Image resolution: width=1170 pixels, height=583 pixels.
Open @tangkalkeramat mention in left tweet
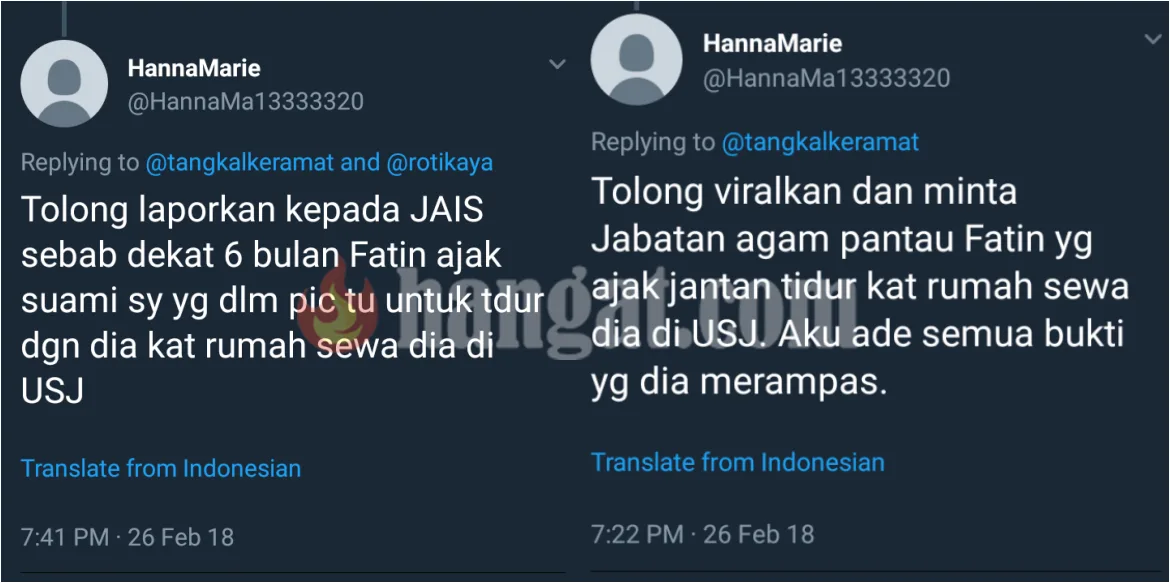tap(239, 163)
